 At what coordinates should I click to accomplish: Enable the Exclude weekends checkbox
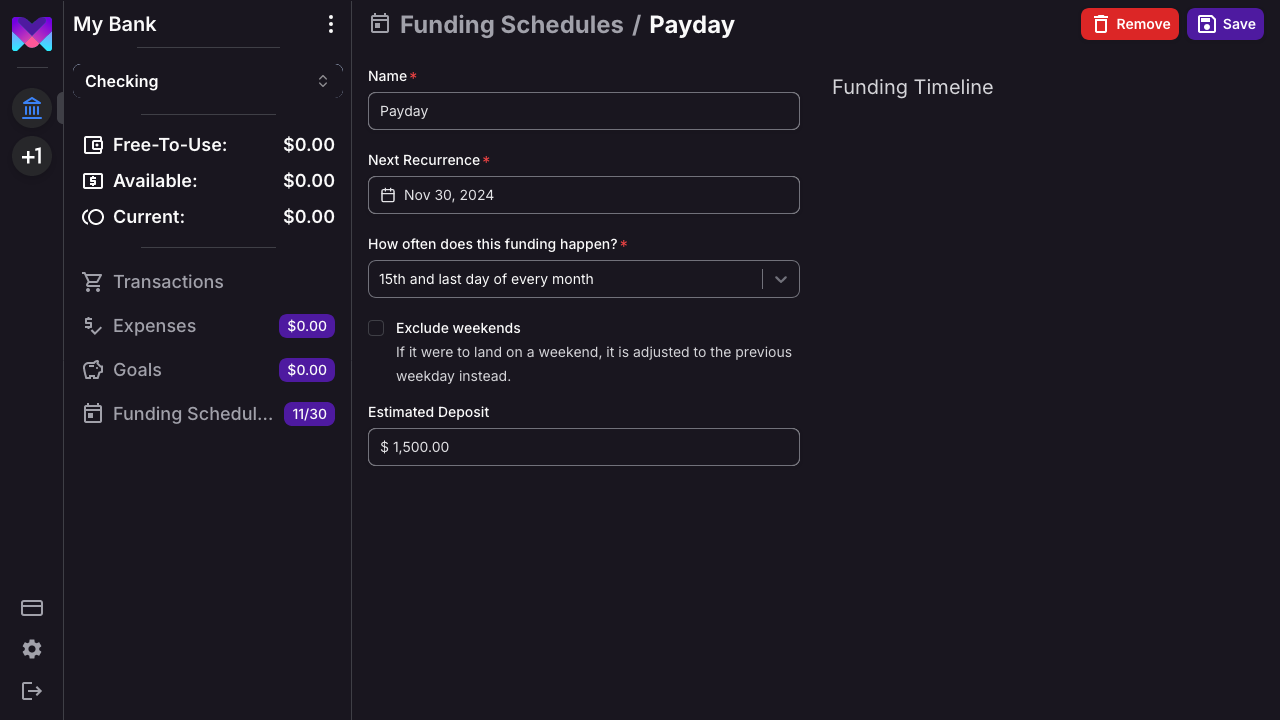(x=376, y=328)
